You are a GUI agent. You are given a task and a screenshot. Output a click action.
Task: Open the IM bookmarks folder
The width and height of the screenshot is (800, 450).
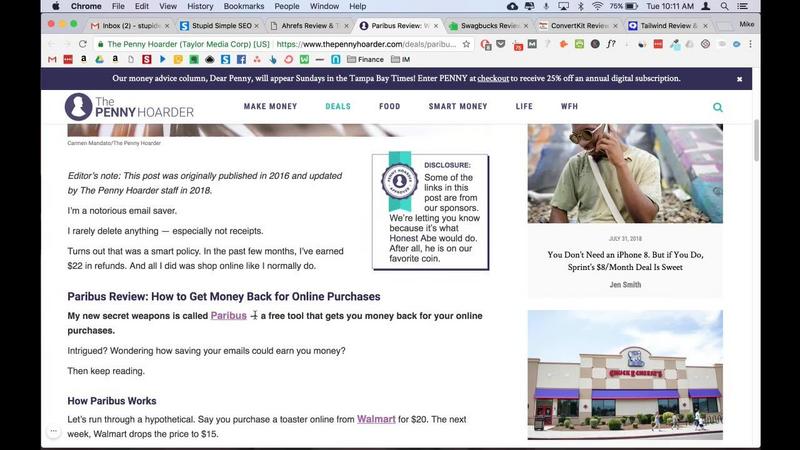[x=401, y=59]
